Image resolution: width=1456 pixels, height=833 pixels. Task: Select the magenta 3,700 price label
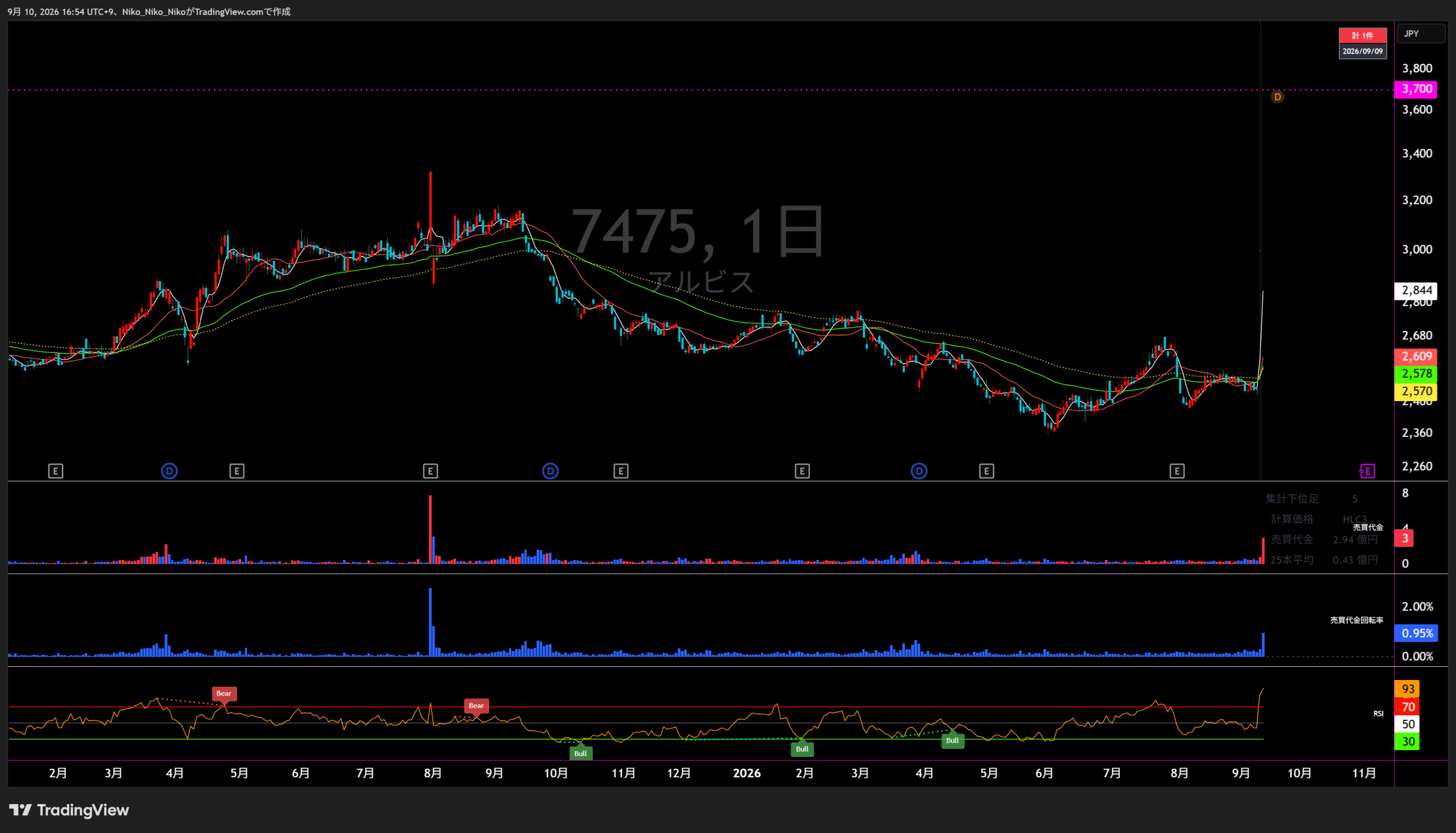(x=1417, y=89)
